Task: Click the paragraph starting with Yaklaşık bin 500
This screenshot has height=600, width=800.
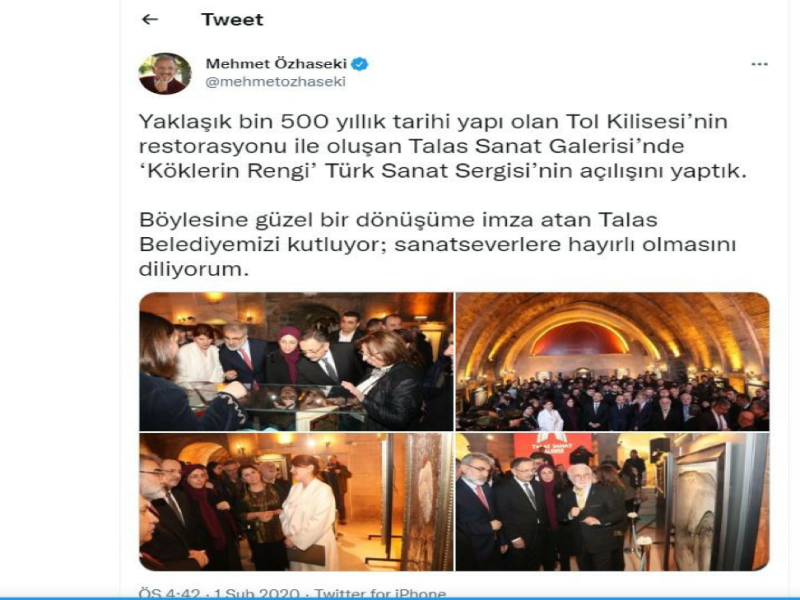Action: [x=442, y=146]
